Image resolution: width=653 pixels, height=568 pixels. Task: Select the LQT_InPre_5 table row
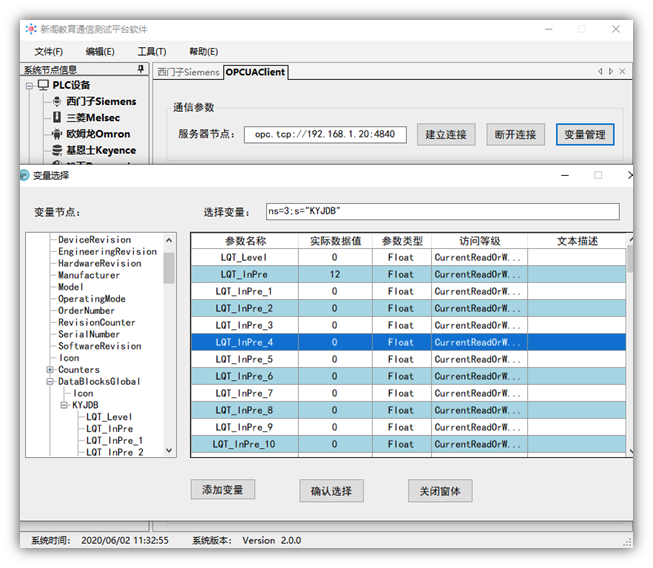click(x=409, y=359)
